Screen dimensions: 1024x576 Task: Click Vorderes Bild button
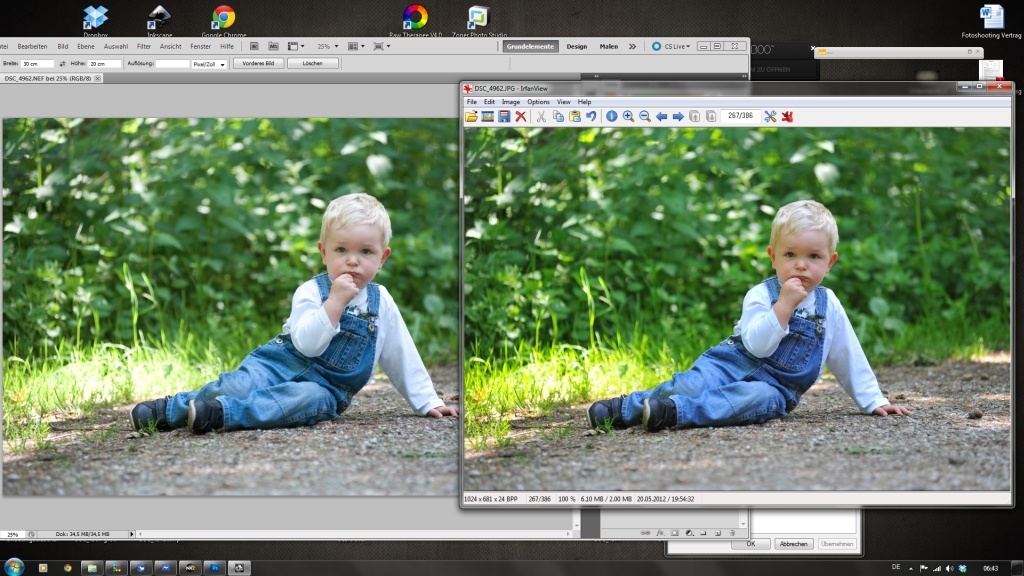[258, 63]
